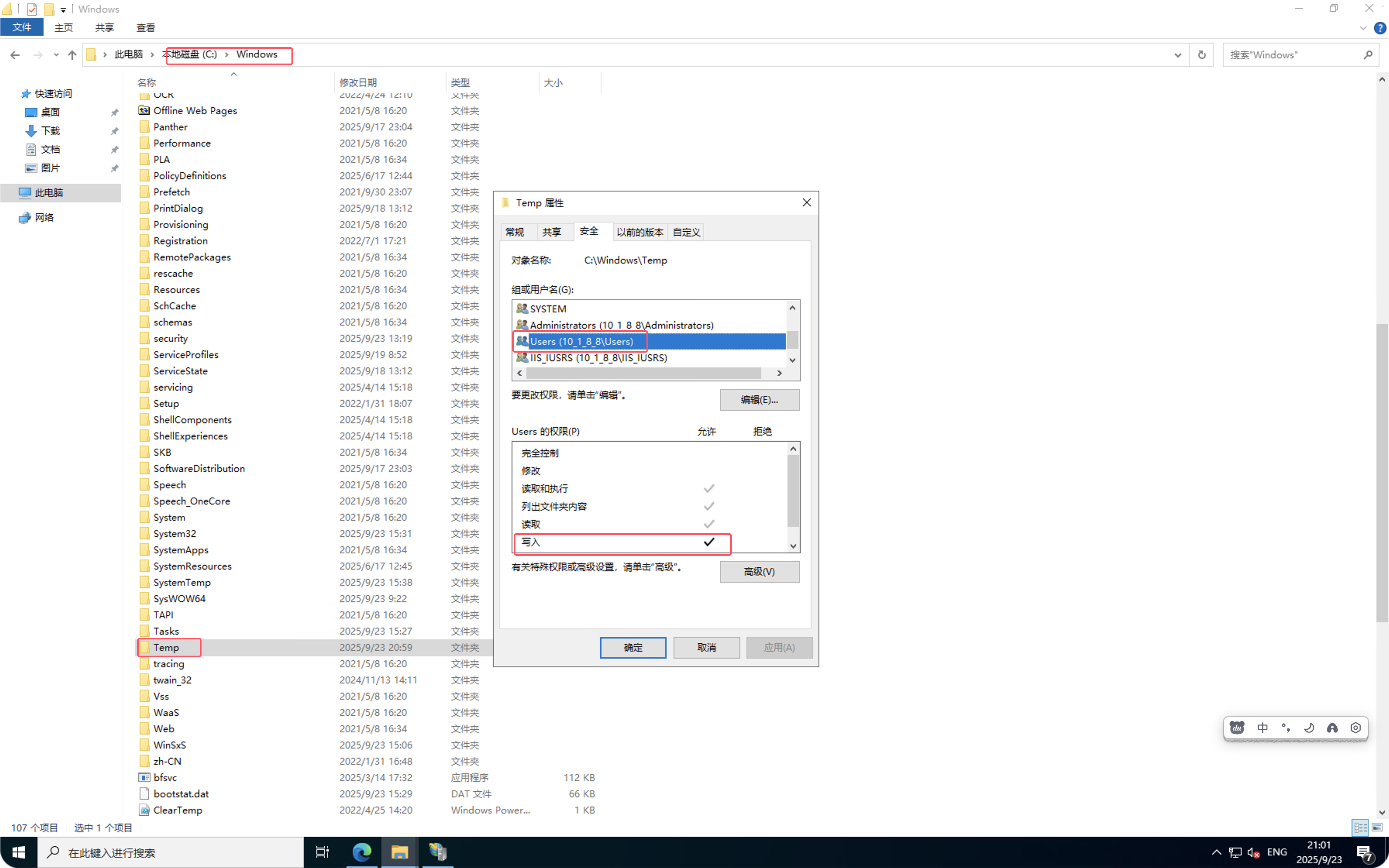
Task: Click the Back navigation arrow
Action: click(16, 55)
